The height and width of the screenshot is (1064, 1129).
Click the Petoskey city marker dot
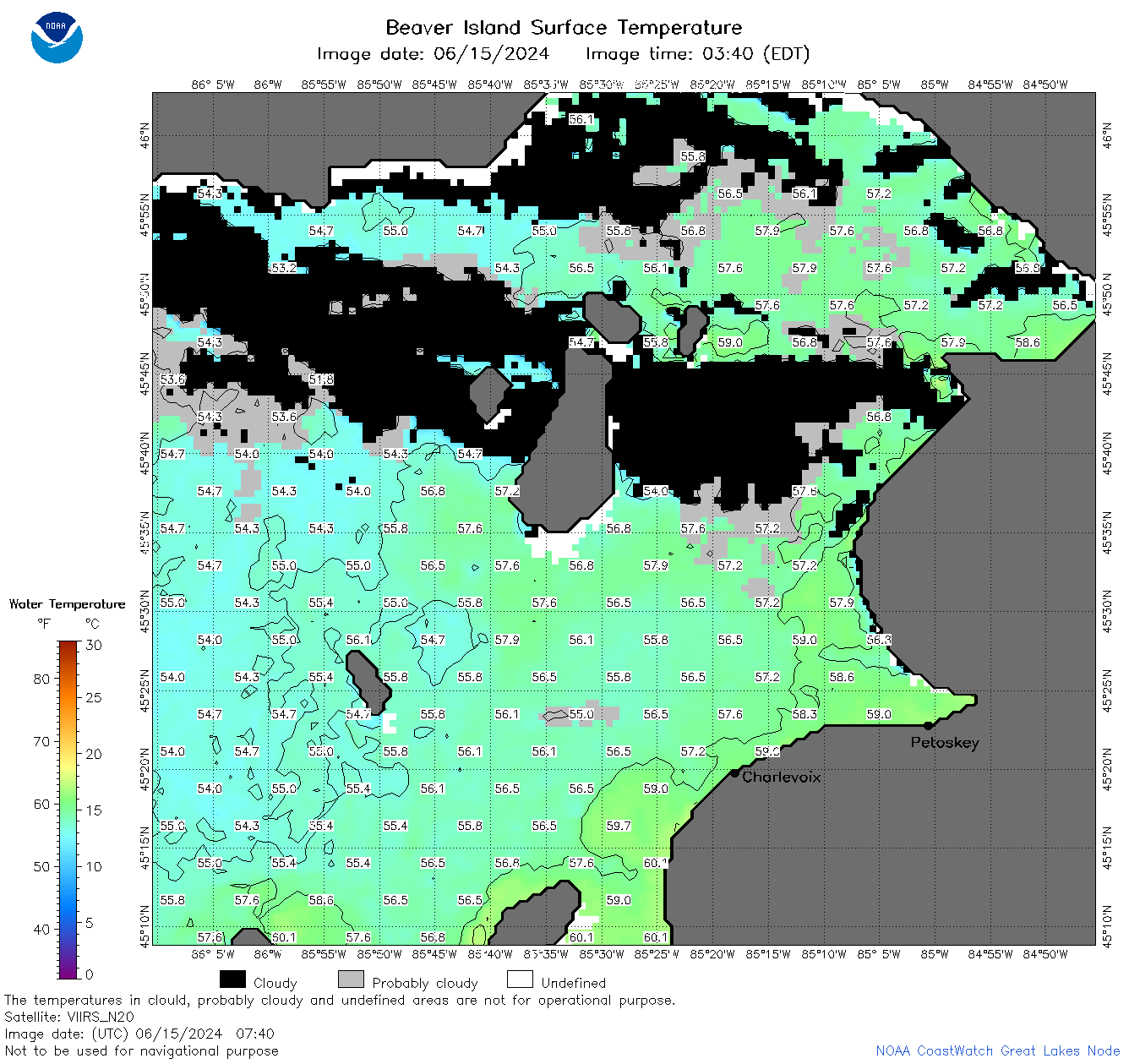point(928,725)
